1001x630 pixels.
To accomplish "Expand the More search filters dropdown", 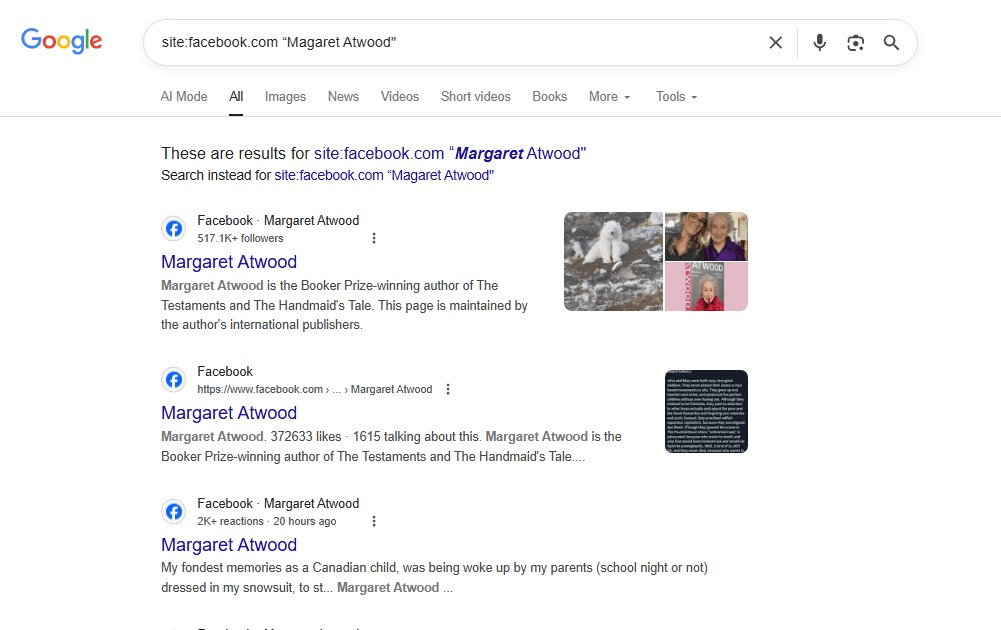I will point(610,96).
